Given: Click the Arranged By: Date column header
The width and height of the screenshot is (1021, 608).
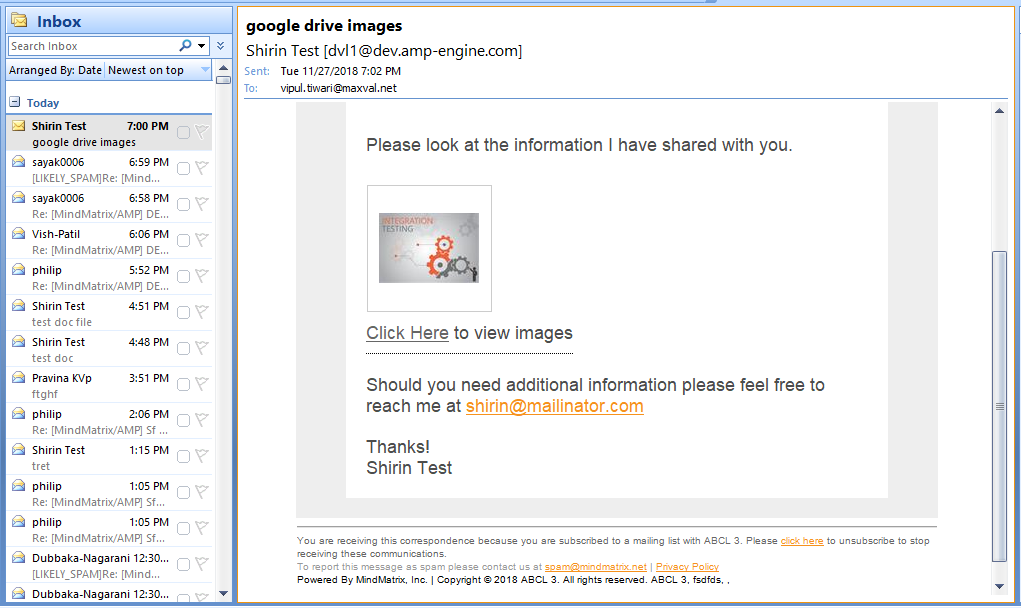Looking at the screenshot, I should [55, 70].
